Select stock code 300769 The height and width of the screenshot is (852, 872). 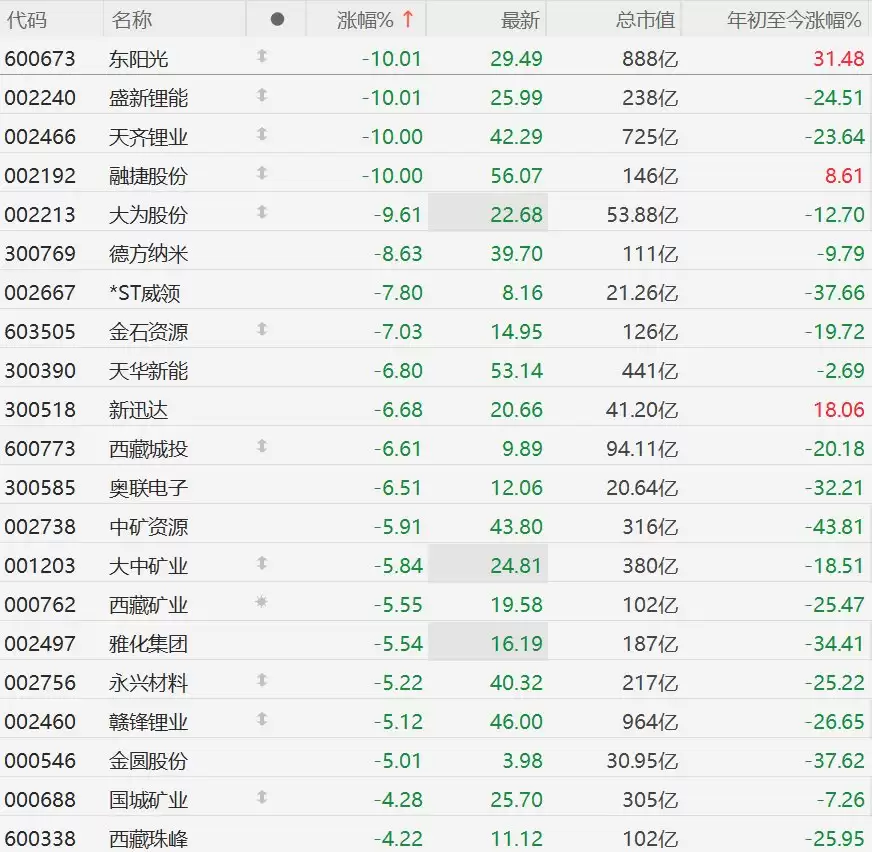tap(40, 254)
